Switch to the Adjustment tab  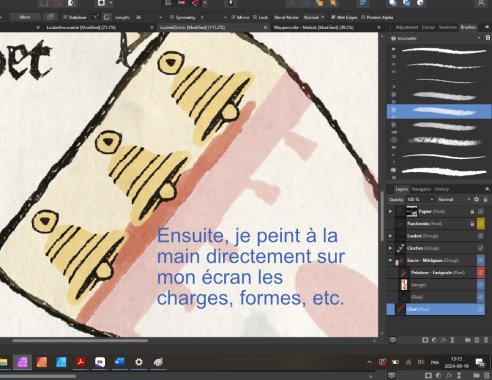tap(407, 27)
